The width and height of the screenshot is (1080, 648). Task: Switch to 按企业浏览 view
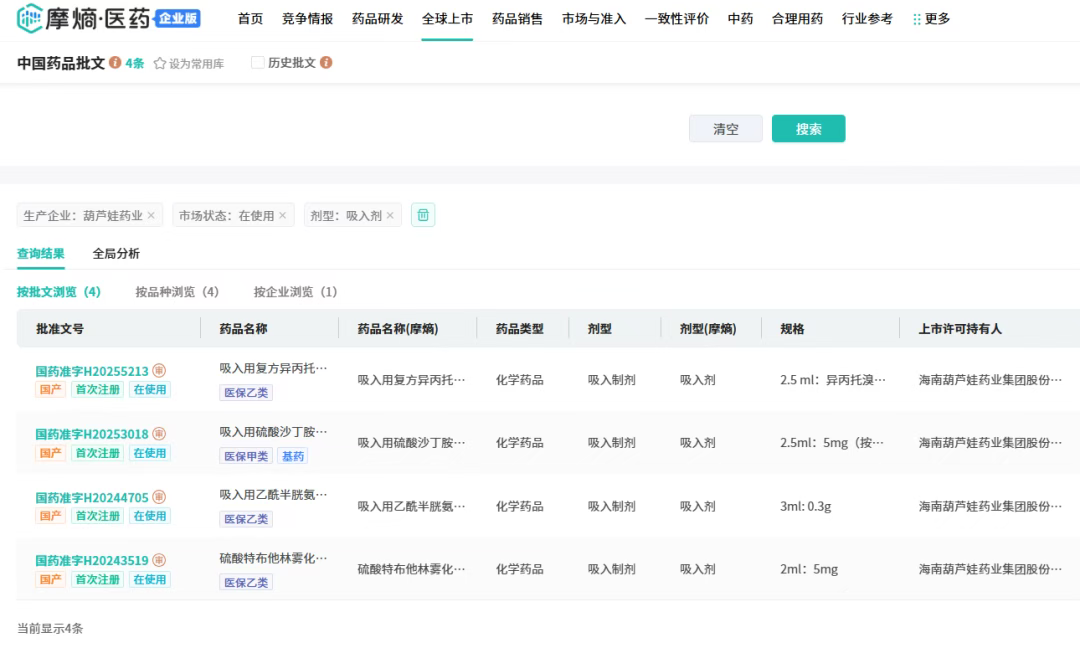point(295,292)
